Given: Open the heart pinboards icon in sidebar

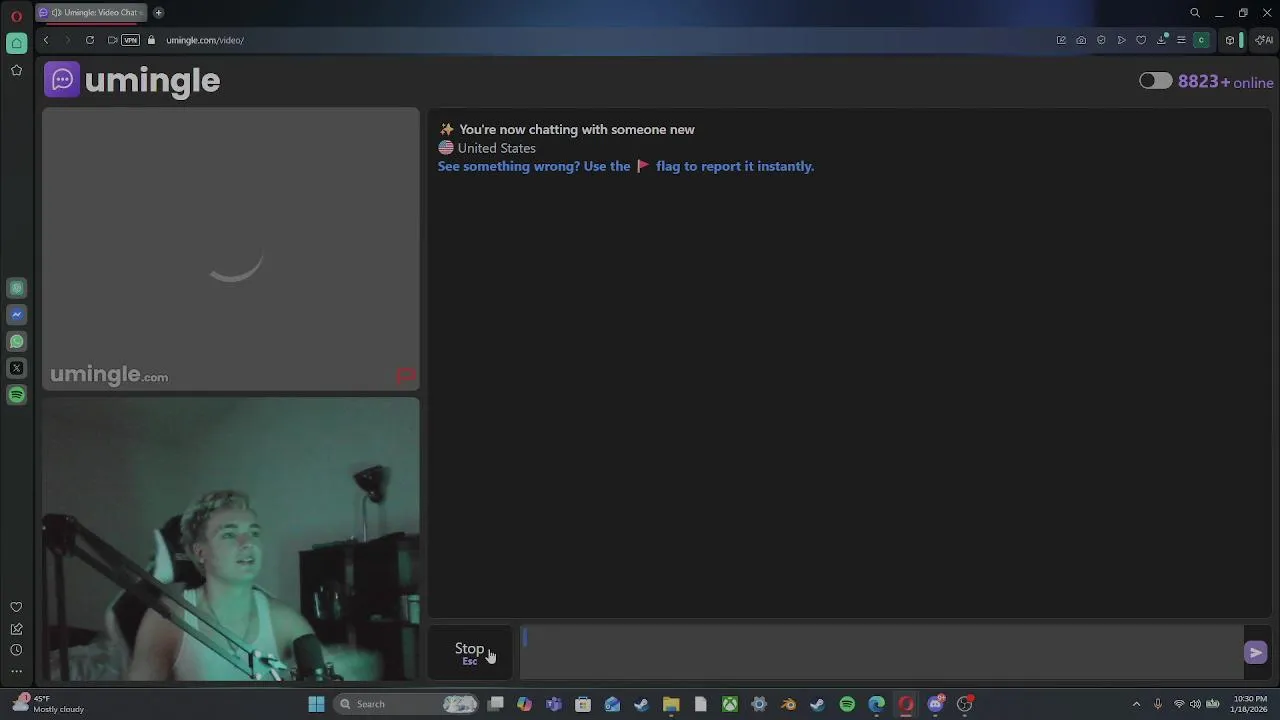Looking at the screenshot, I should click(16, 607).
